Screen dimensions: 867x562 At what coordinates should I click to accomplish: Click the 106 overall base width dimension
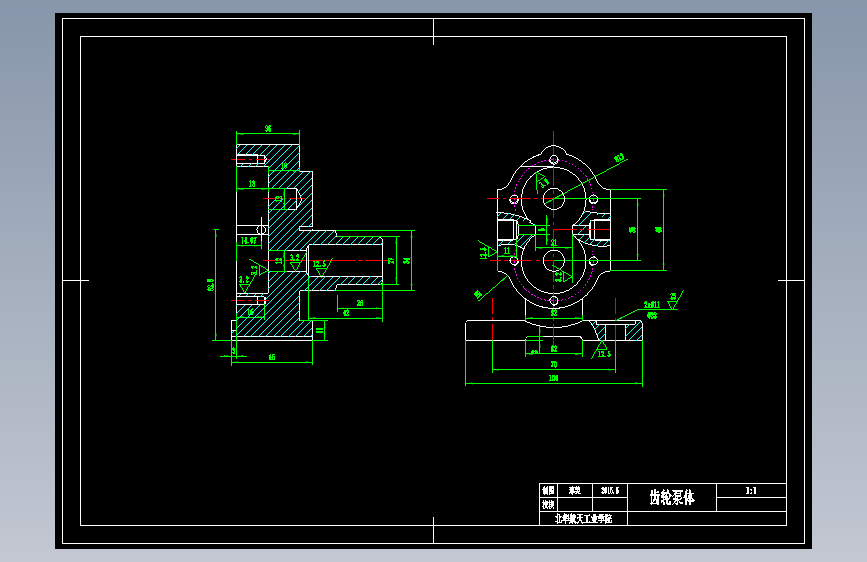[x=553, y=378]
